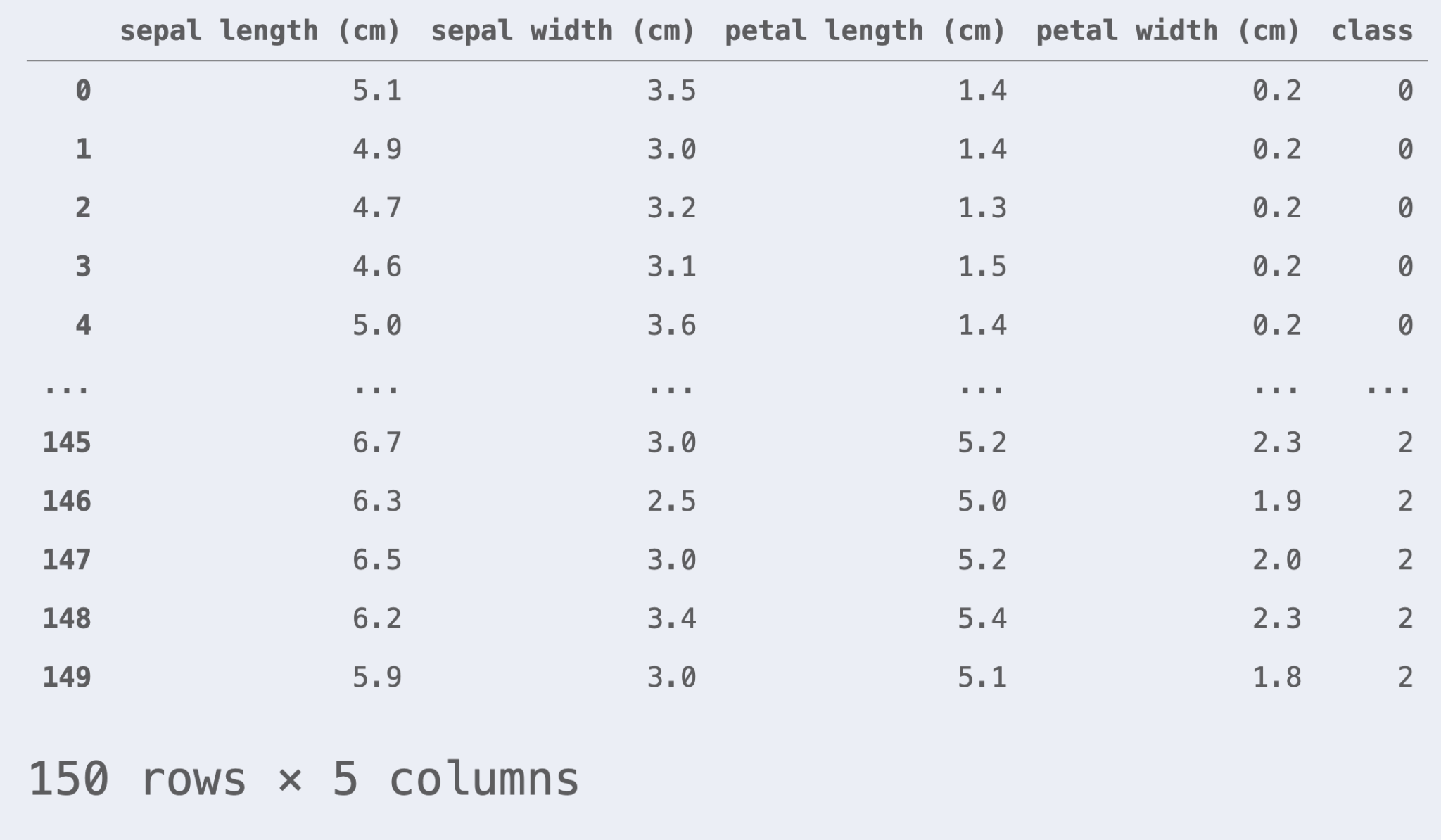Click row index 149 label
1441x840 pixels.
pyautogui.click(x=67, y=677)
